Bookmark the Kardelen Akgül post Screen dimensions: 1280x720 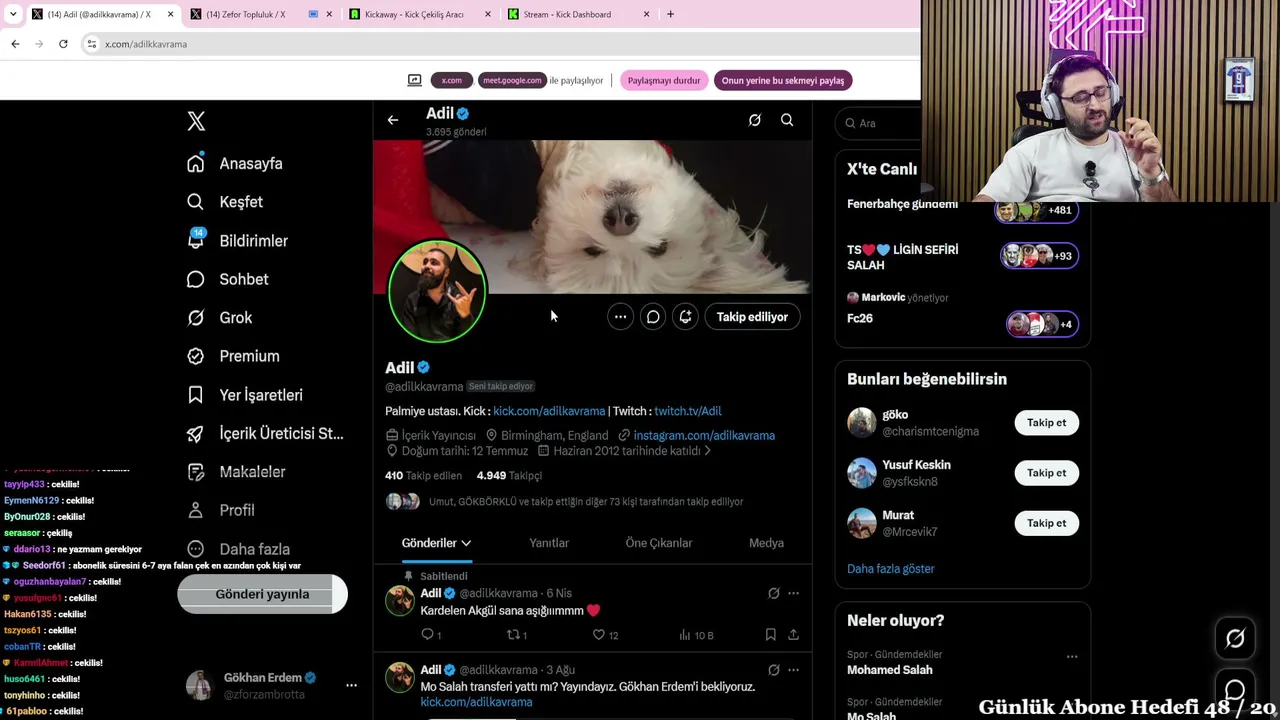[x=770, y=635]
